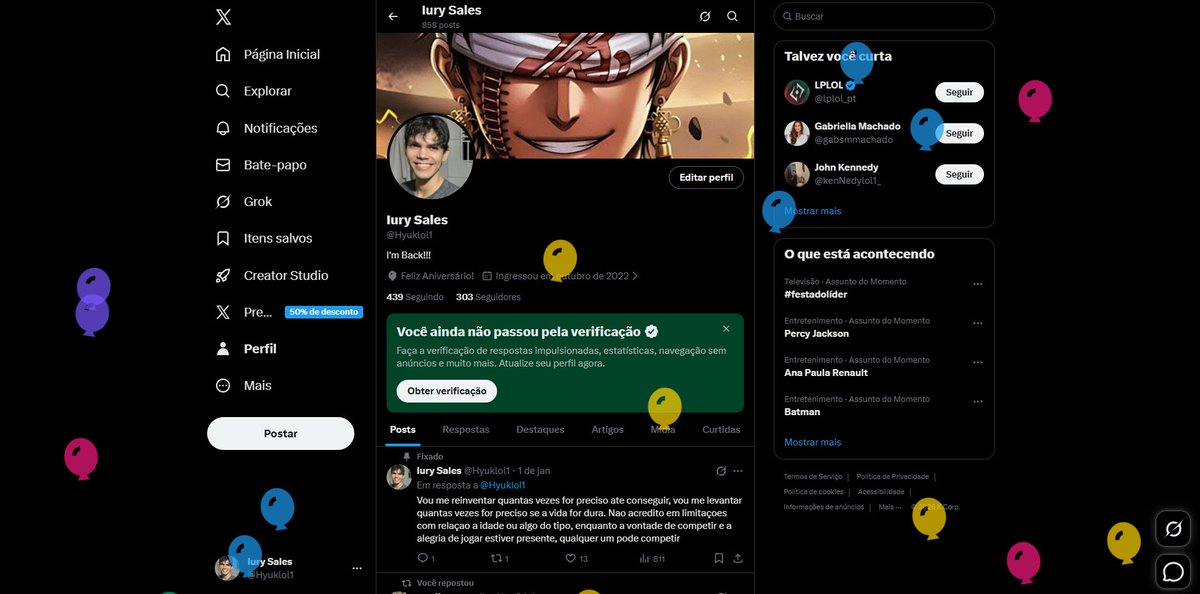Open Termos de Serviço link
Screen dimensions: 1200x594
click(812, 477)
